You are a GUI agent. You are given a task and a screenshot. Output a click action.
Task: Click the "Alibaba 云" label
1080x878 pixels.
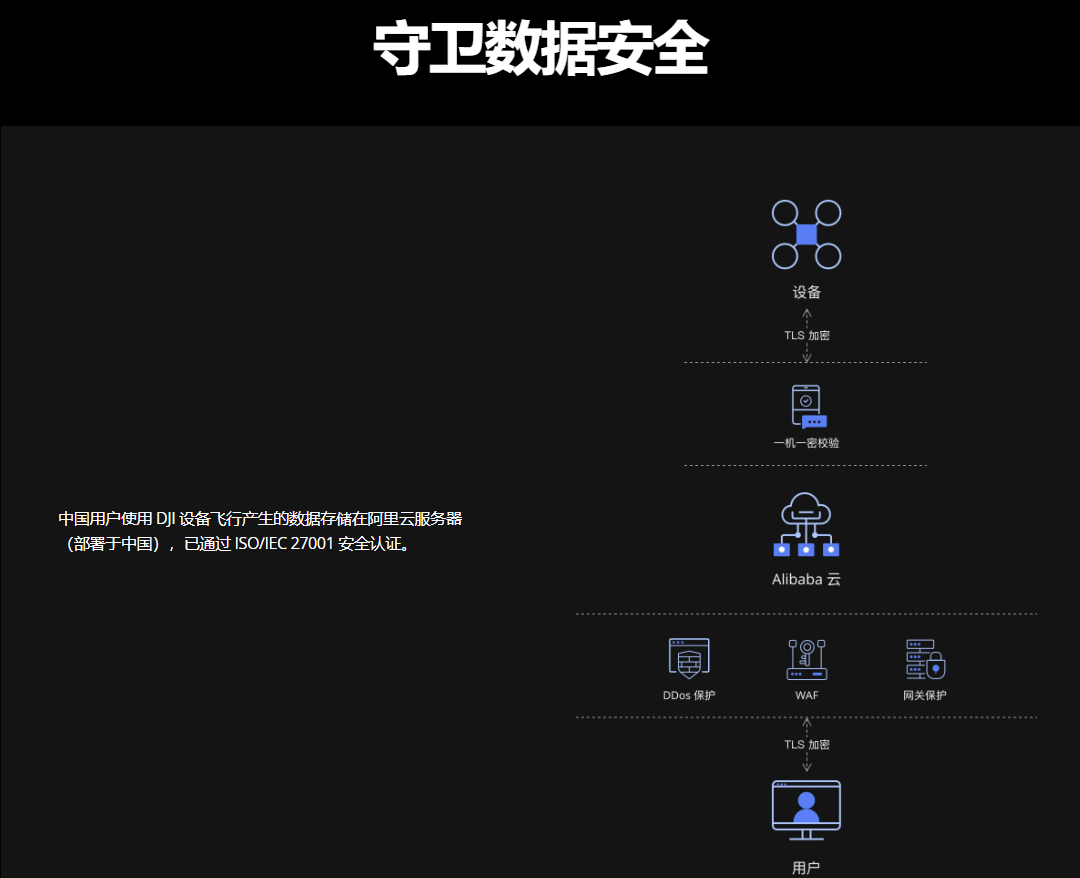pyautogui.click(x=806, y=579)
